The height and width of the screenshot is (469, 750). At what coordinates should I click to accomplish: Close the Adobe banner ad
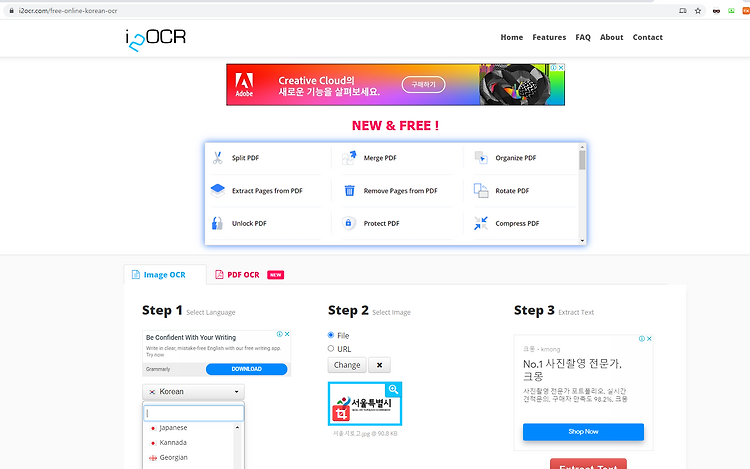[561, 67]
